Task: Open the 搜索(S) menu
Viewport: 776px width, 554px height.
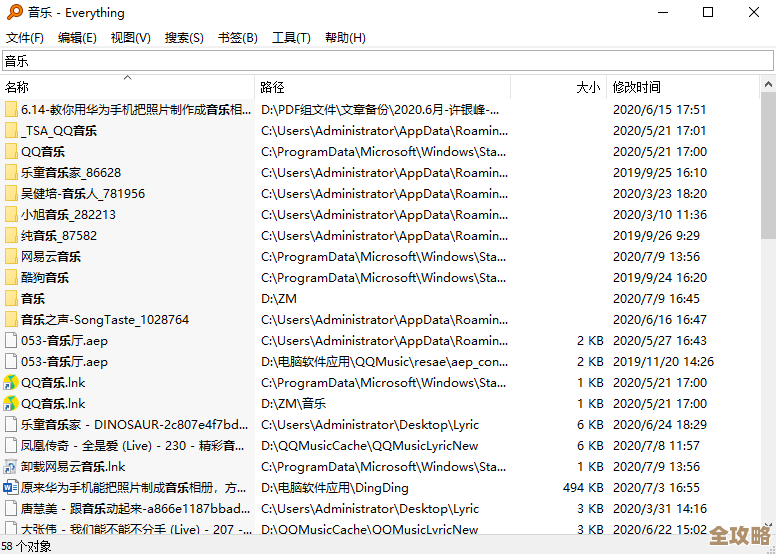Action: click(x=184, y=38)
